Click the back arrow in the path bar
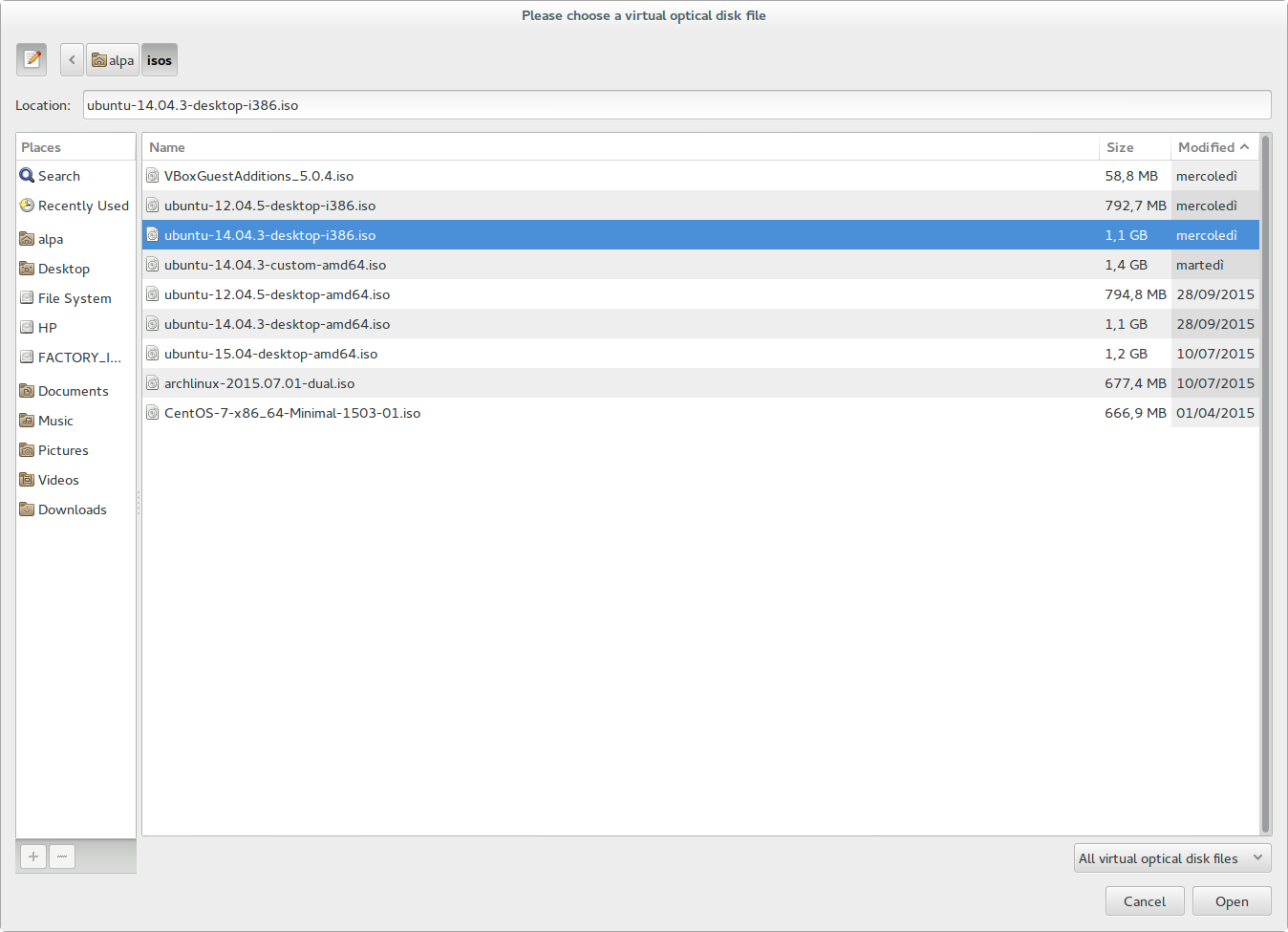1288x932 pixels. (72, 59)
